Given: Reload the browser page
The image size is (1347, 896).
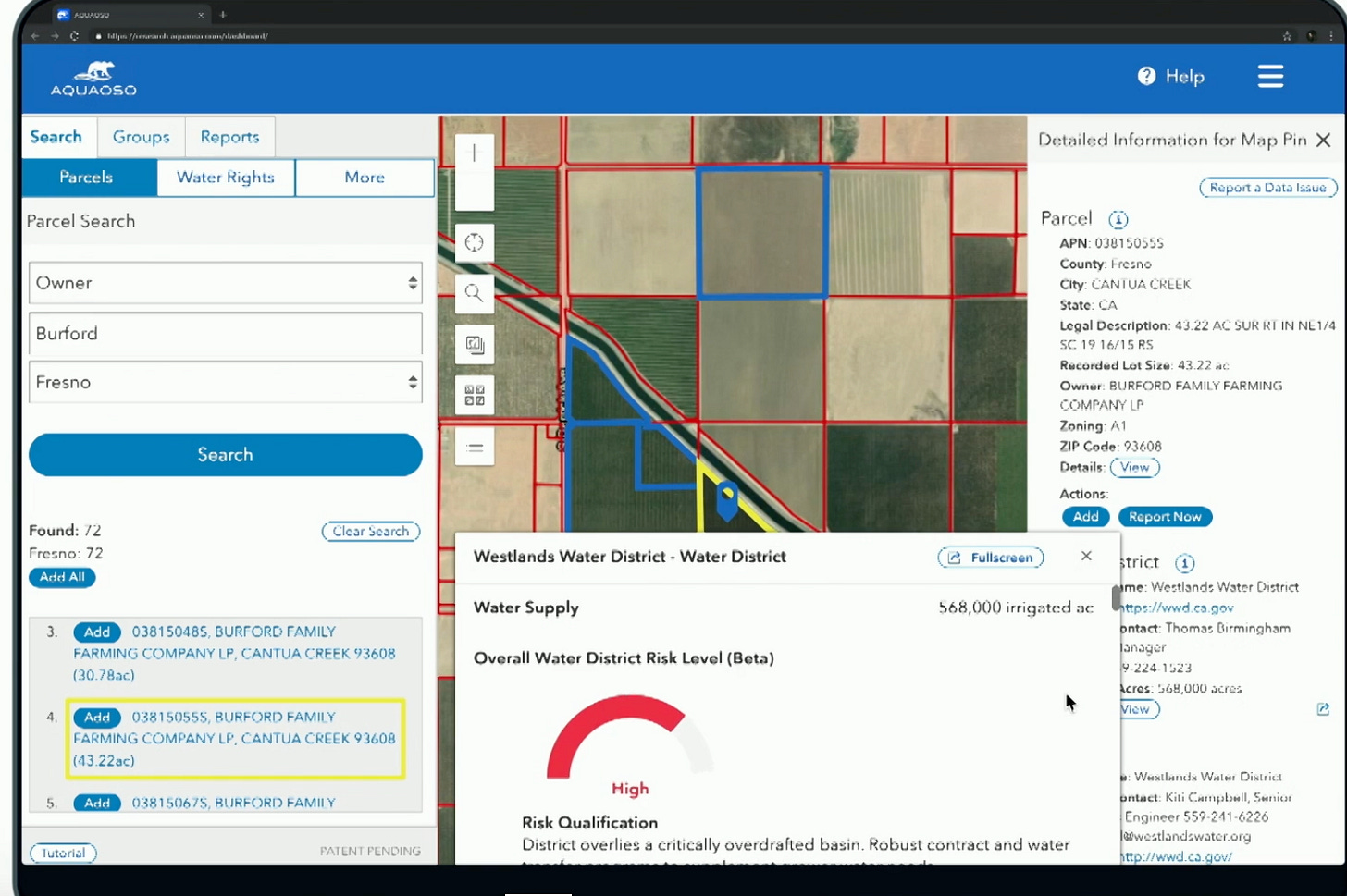Looking at the screenshot, I should tap(74, 36).
